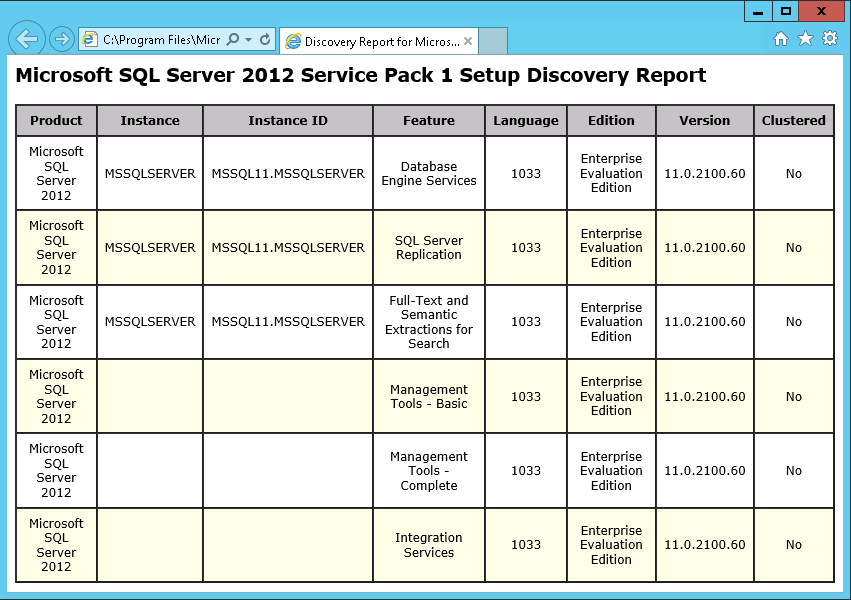Select the Integration Services cell
This screenshot has width=851, height=600.
[x=429, y=545]
